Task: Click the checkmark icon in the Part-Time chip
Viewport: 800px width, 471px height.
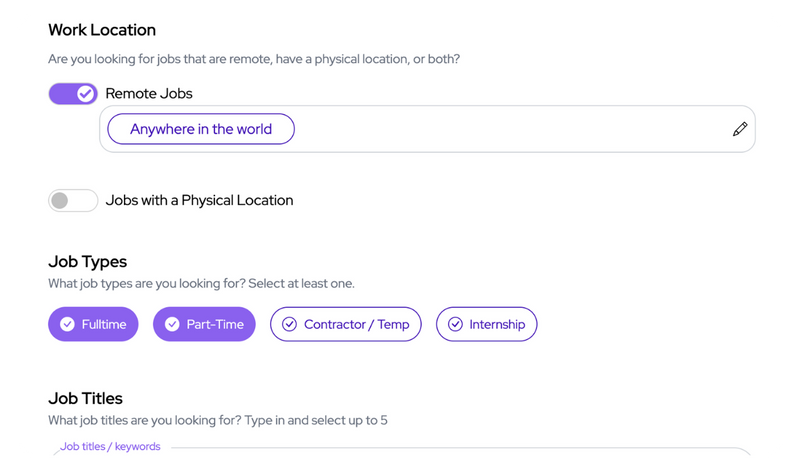Action: 172,324
